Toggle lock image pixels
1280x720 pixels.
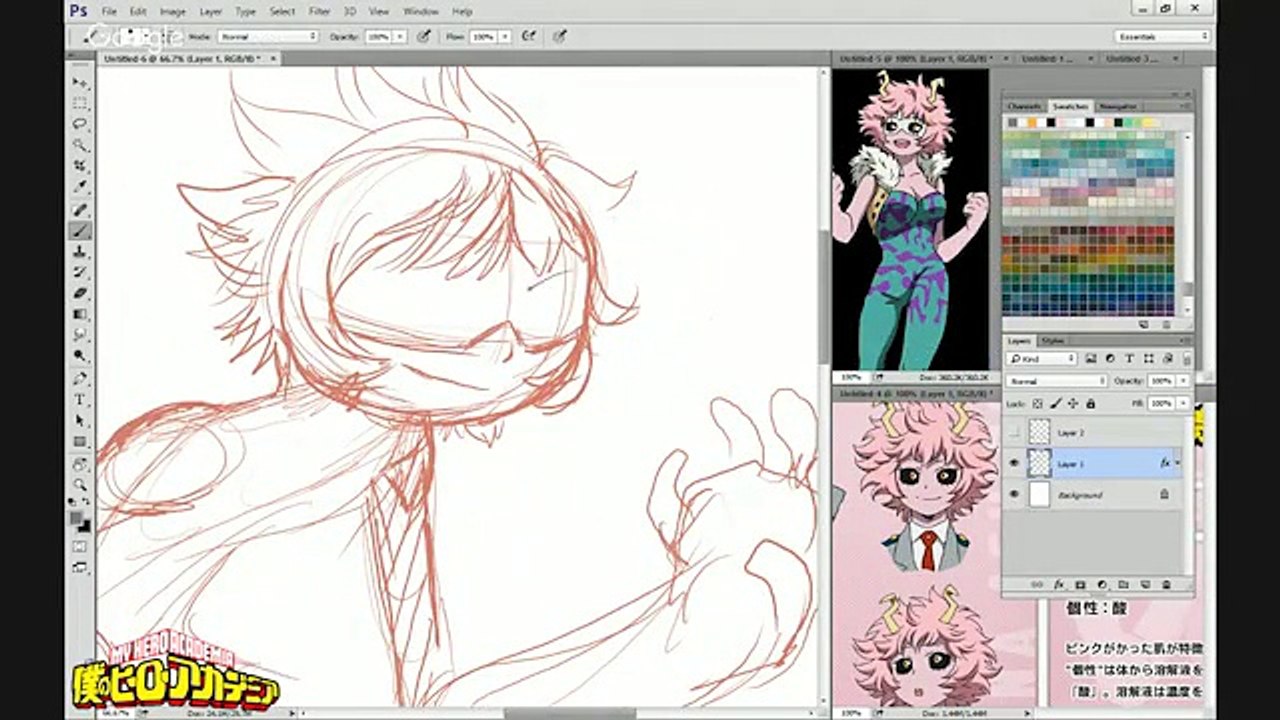[x=1055, y=403]
